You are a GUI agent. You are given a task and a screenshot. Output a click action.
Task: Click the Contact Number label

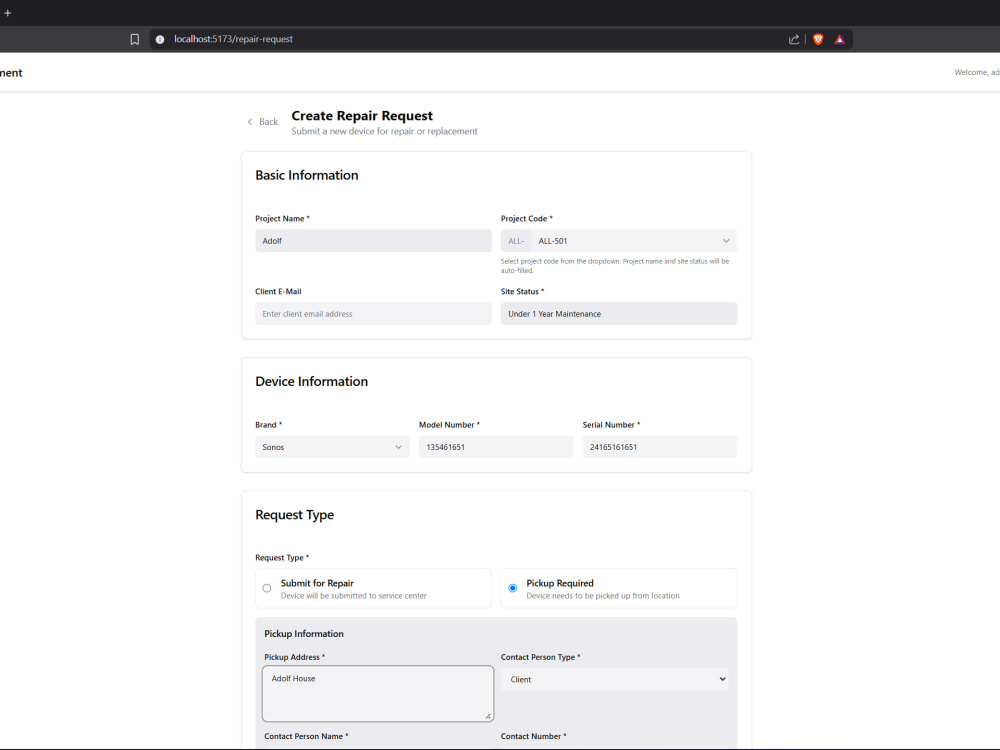pyautogui.click(x=533, y=736)
